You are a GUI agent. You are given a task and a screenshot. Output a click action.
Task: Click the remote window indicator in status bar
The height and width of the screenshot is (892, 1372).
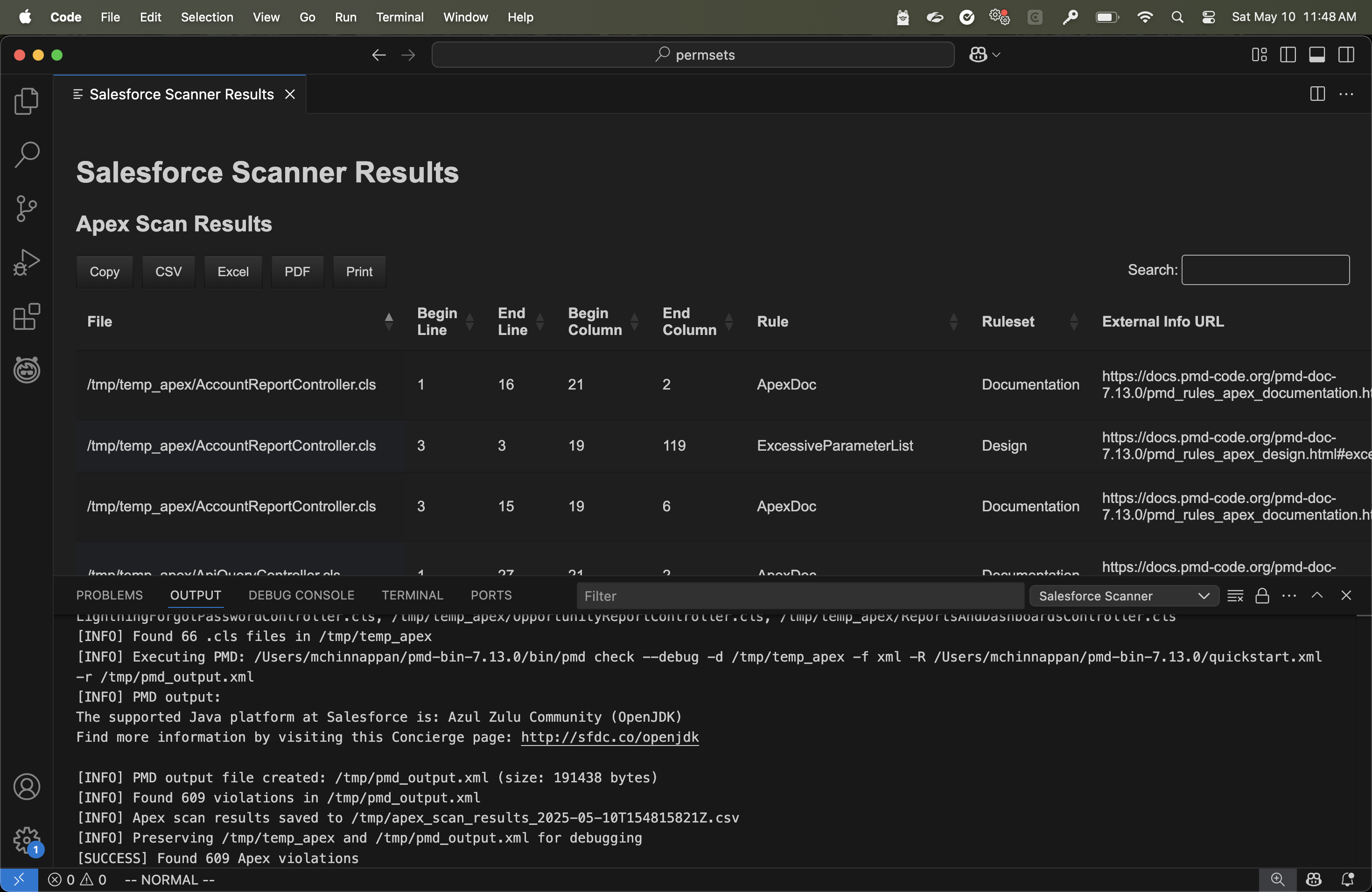(19, 880)
